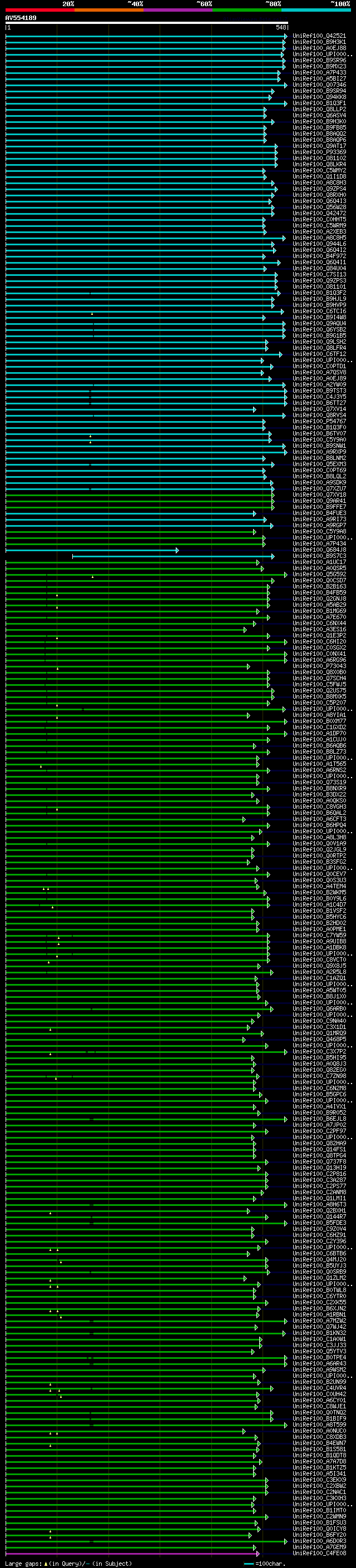Click label UniRef100_Q8LKR4
The height and width of the screenshot is (1568, 356).
click(x=319, y=164)
